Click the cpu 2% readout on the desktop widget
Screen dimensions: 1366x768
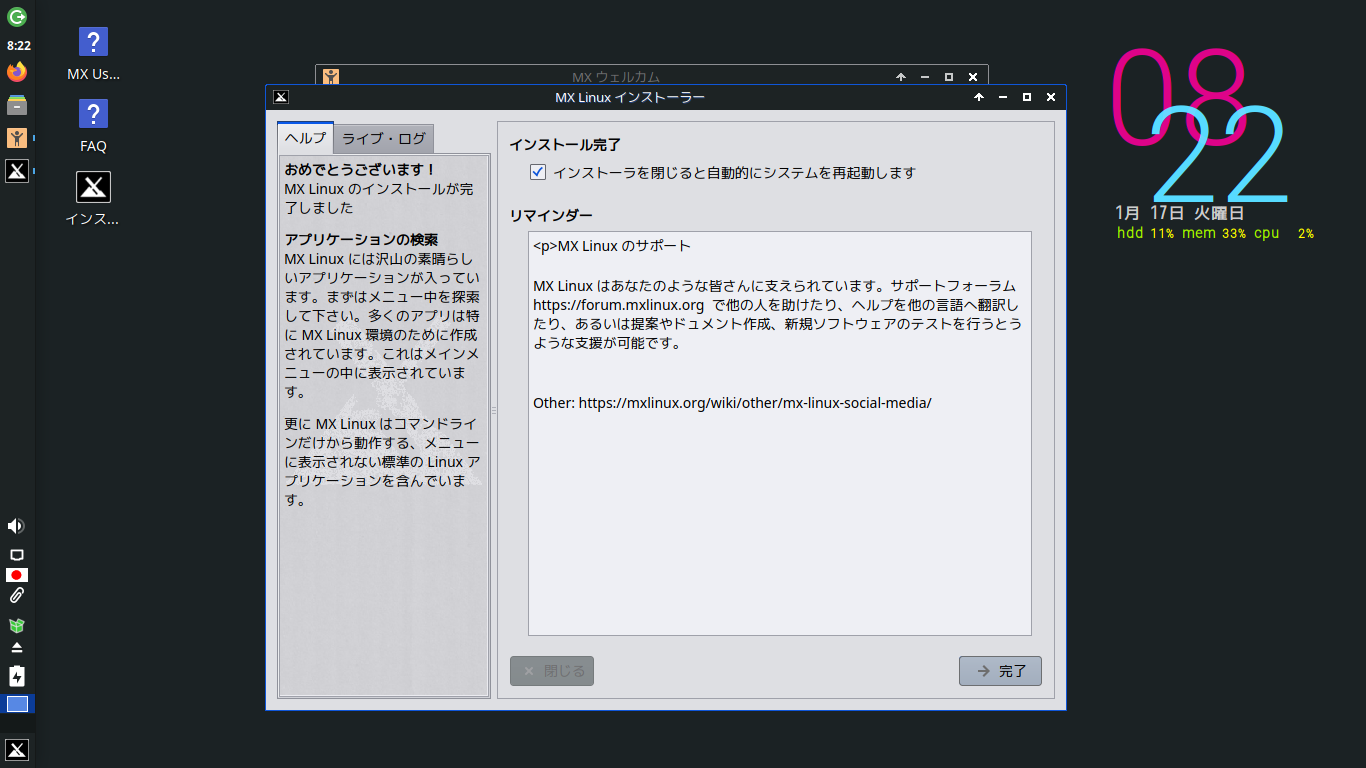pyautogui.click(x=1284, y=233)
